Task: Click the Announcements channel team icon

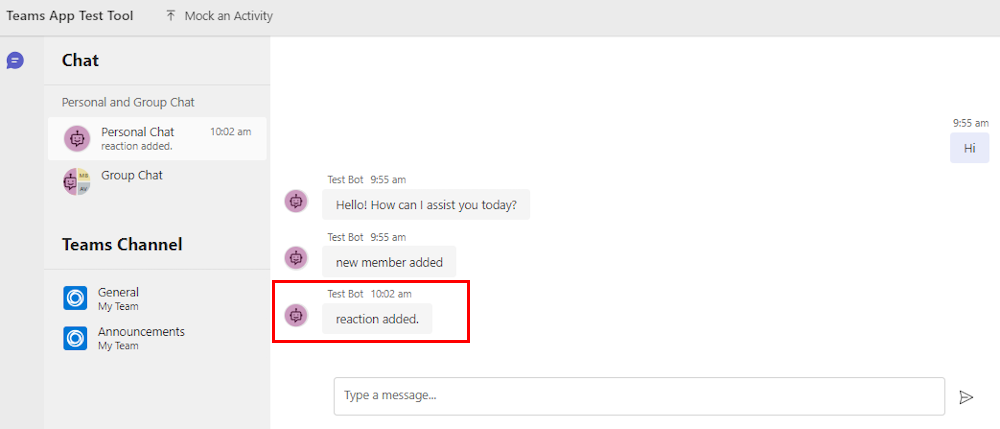Action: pyautogui.click(x=75, y=338)
